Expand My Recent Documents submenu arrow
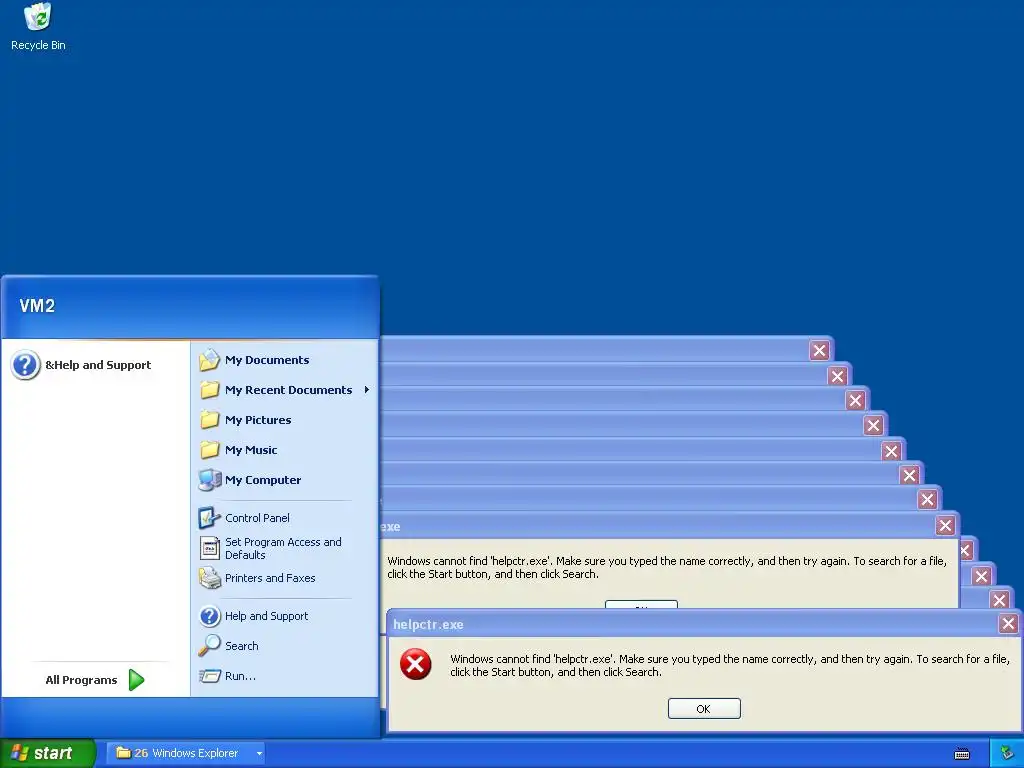This screenshot has height=768, width=1024. tap(367, 390)
